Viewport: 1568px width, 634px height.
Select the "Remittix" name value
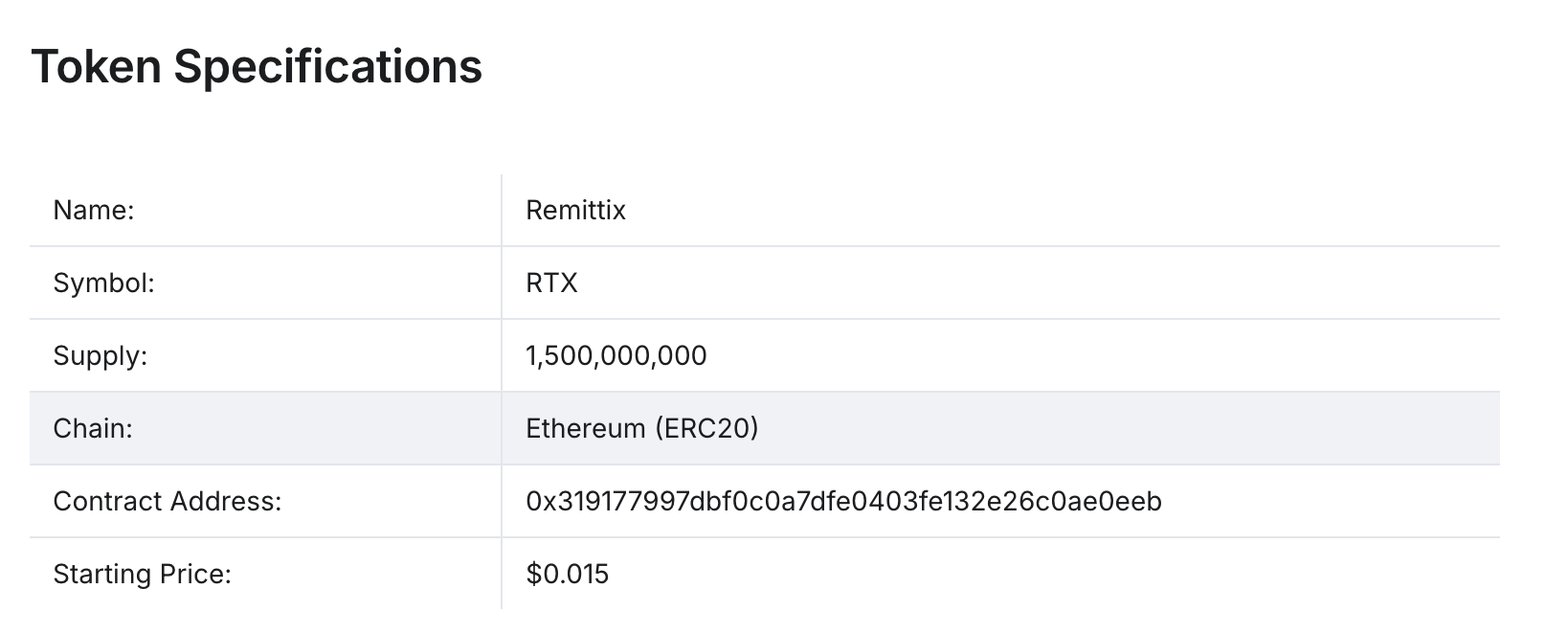575,210
